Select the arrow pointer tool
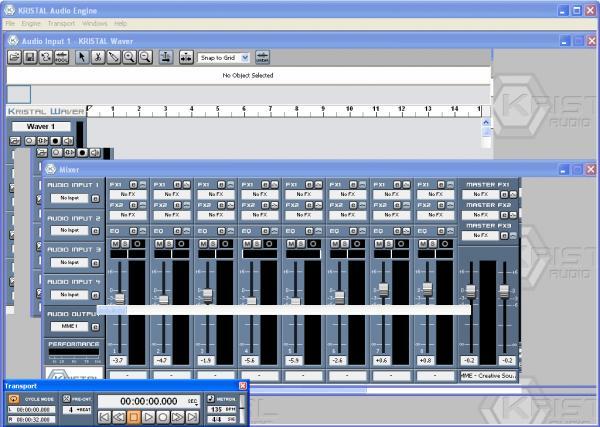Image resolution: width=600 pixels, height=427 pixels. pos(83,58)
